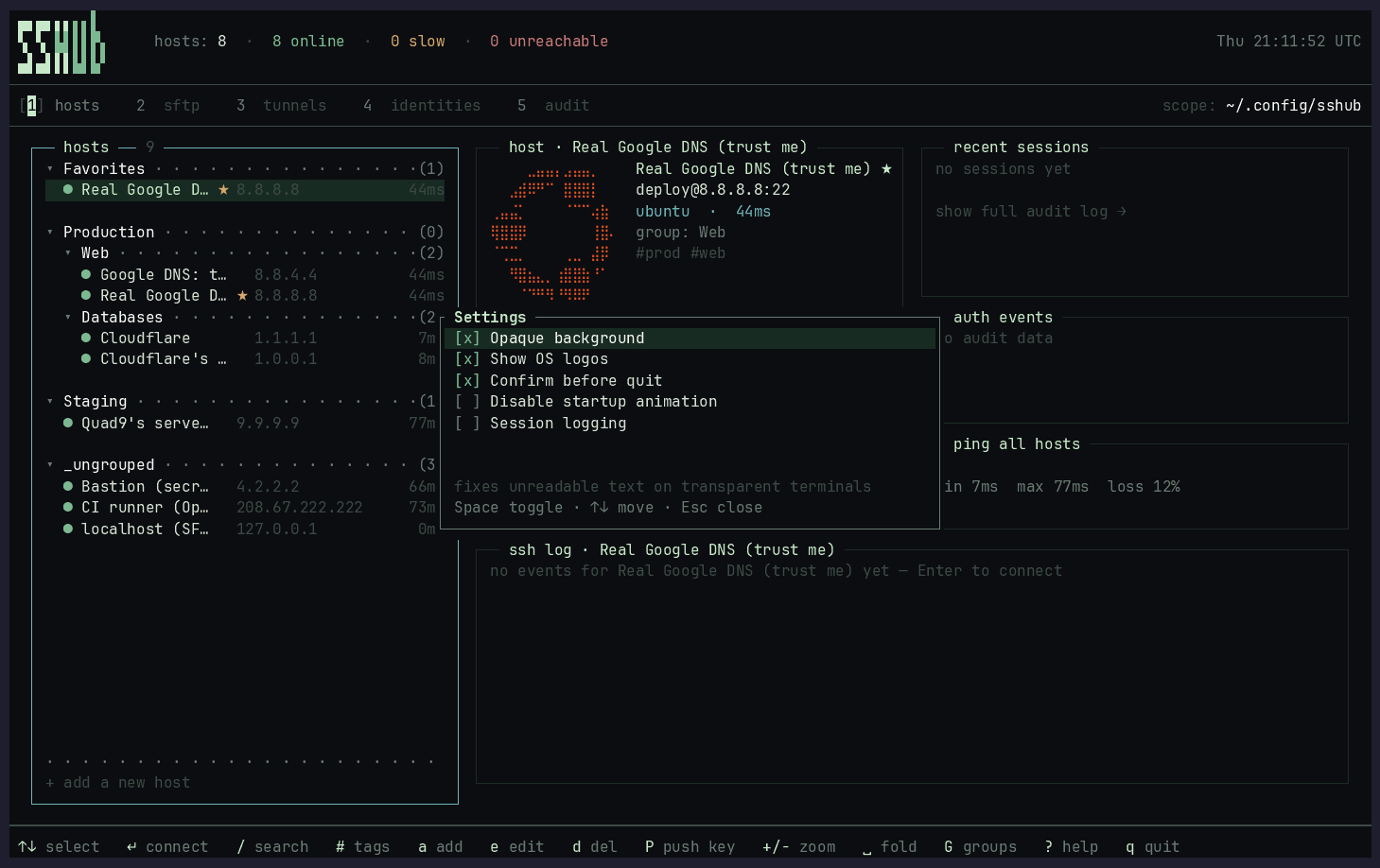Click 0 unreachable status in header

coord(549,41)
